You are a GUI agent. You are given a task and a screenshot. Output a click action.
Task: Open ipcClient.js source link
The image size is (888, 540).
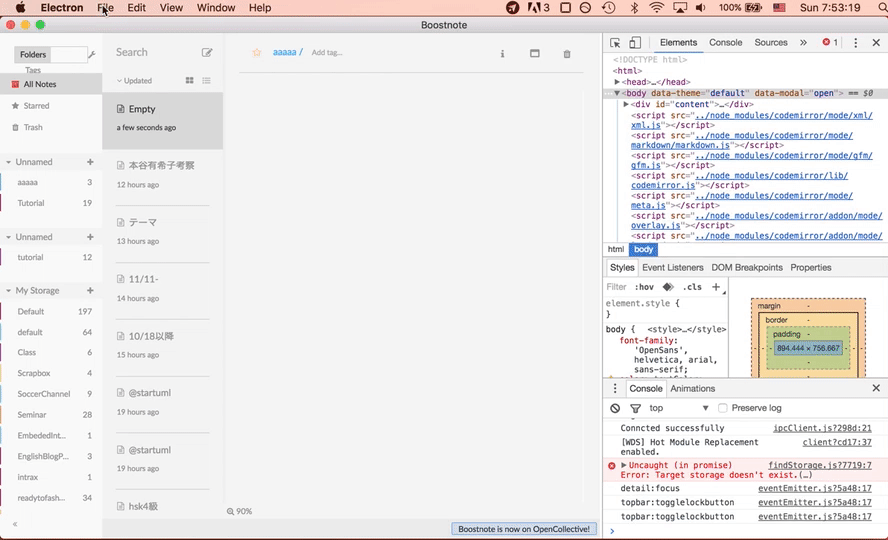[822, 428]
